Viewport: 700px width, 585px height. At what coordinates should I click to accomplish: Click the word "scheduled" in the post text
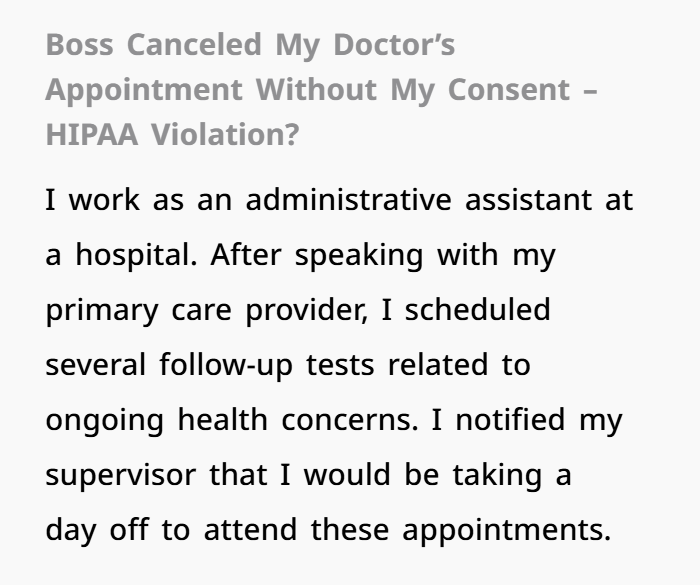(x=477, y=309)
